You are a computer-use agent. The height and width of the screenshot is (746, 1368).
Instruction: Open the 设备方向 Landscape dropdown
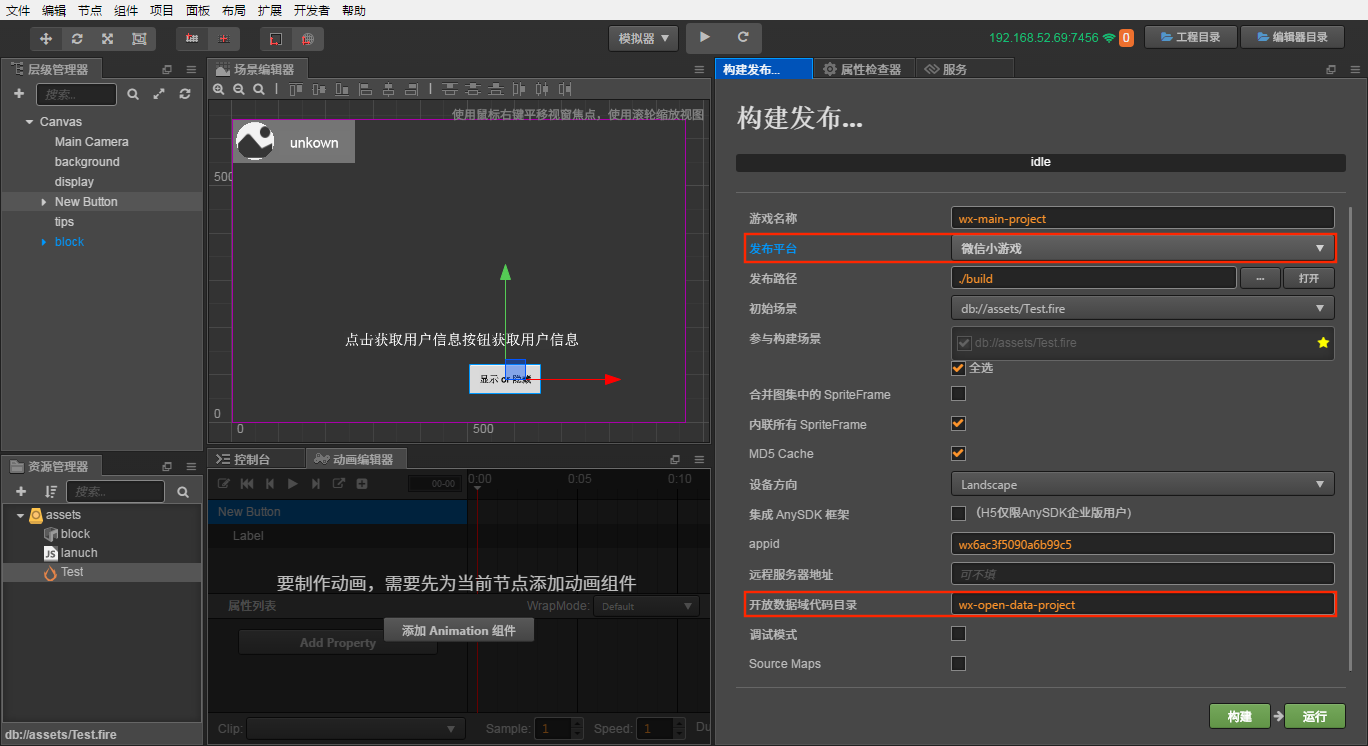pyautogui.click(x=1142, y=485)
